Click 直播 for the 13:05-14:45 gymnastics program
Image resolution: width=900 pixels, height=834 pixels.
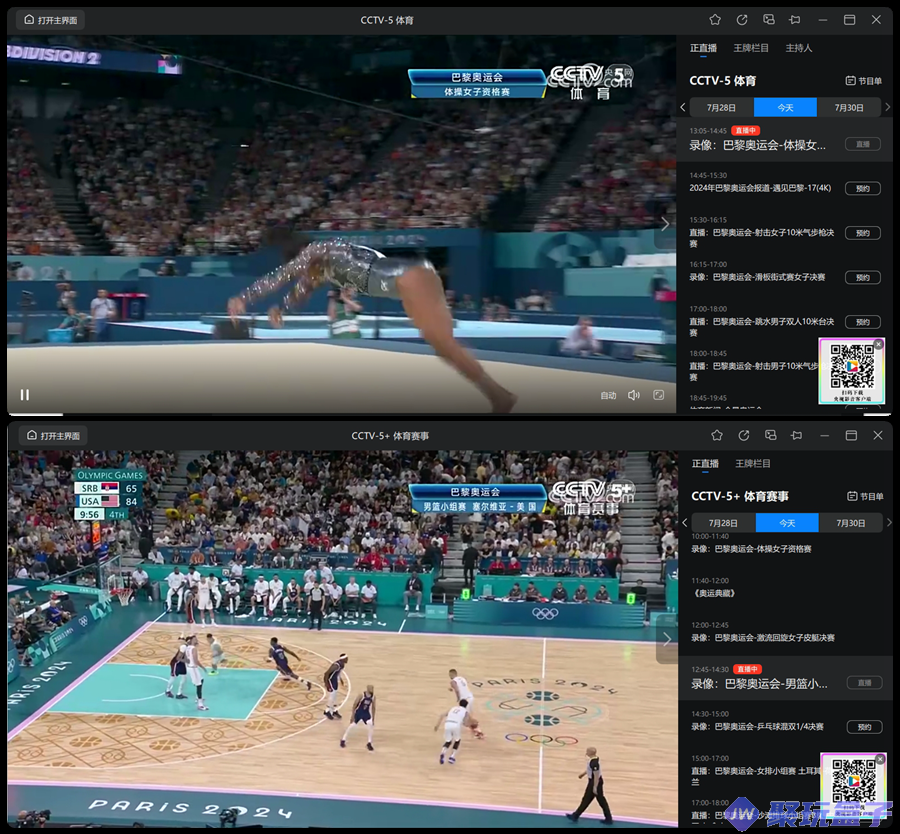(863, 144)
